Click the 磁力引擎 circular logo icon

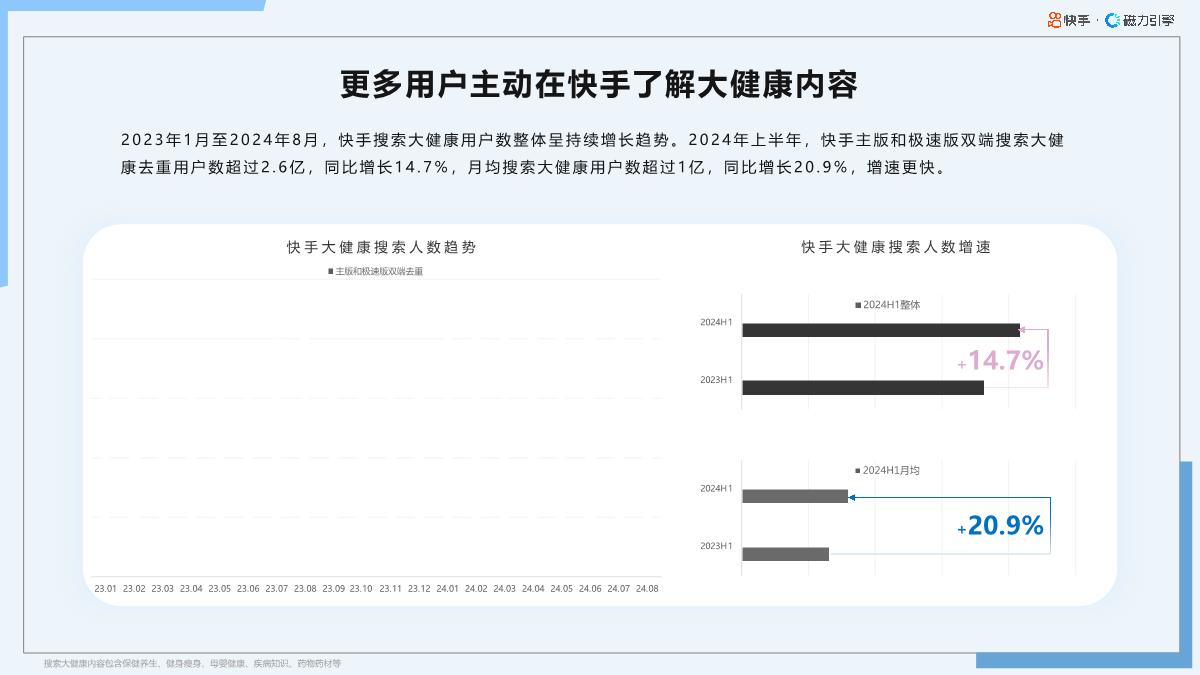click(x=1112, y=18)
